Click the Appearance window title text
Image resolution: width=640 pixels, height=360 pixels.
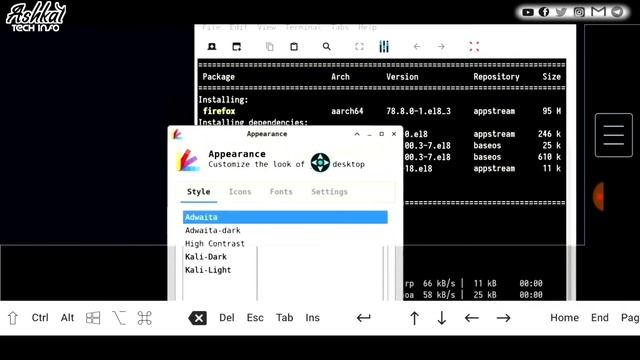[267, 134]
